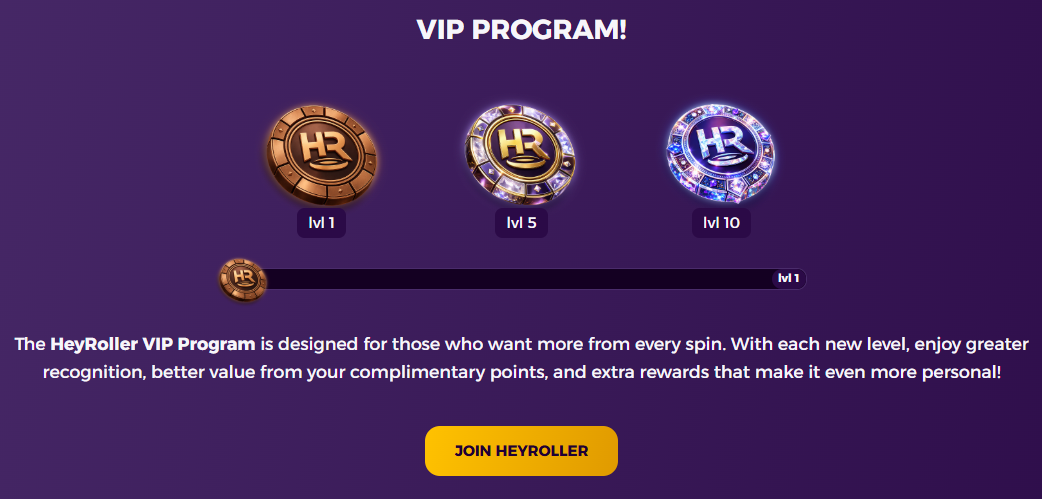Join HeyRoller with the yellow button
Viewport: 1042px width, 499px height.
(522, 451)
